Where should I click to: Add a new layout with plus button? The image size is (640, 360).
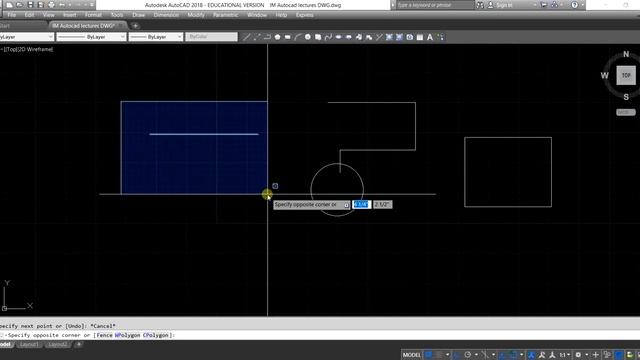(x=79, y=344)
